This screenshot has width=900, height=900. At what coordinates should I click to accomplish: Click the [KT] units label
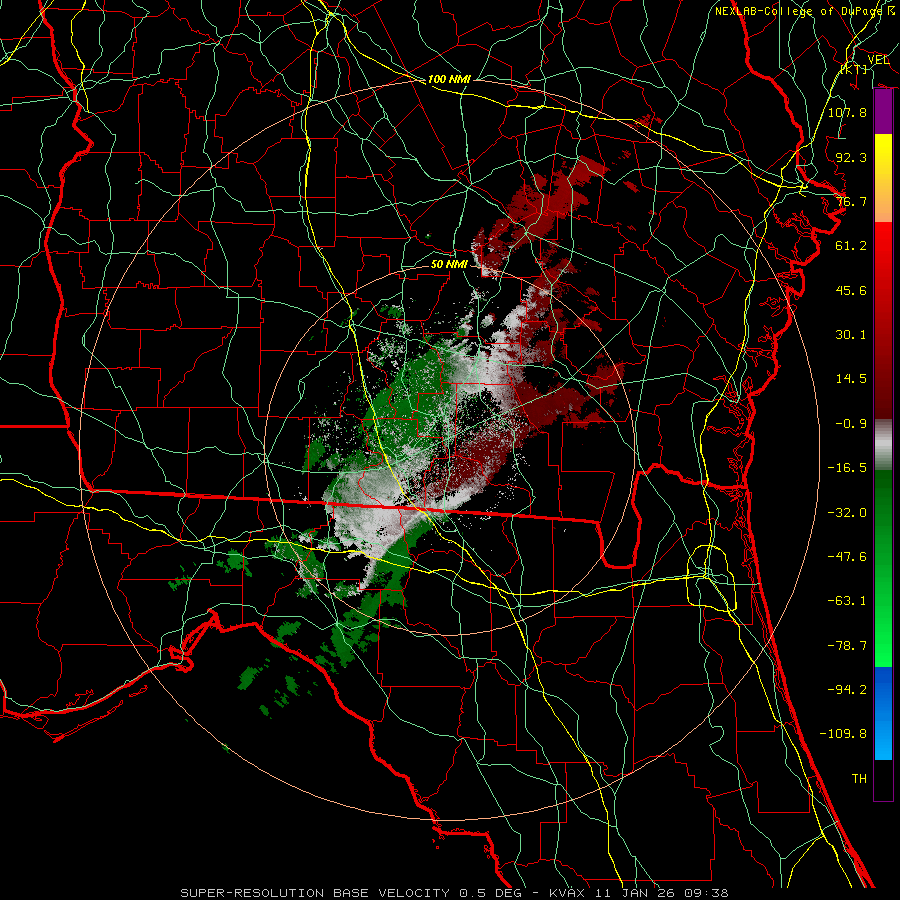click(x=854, y=69)
